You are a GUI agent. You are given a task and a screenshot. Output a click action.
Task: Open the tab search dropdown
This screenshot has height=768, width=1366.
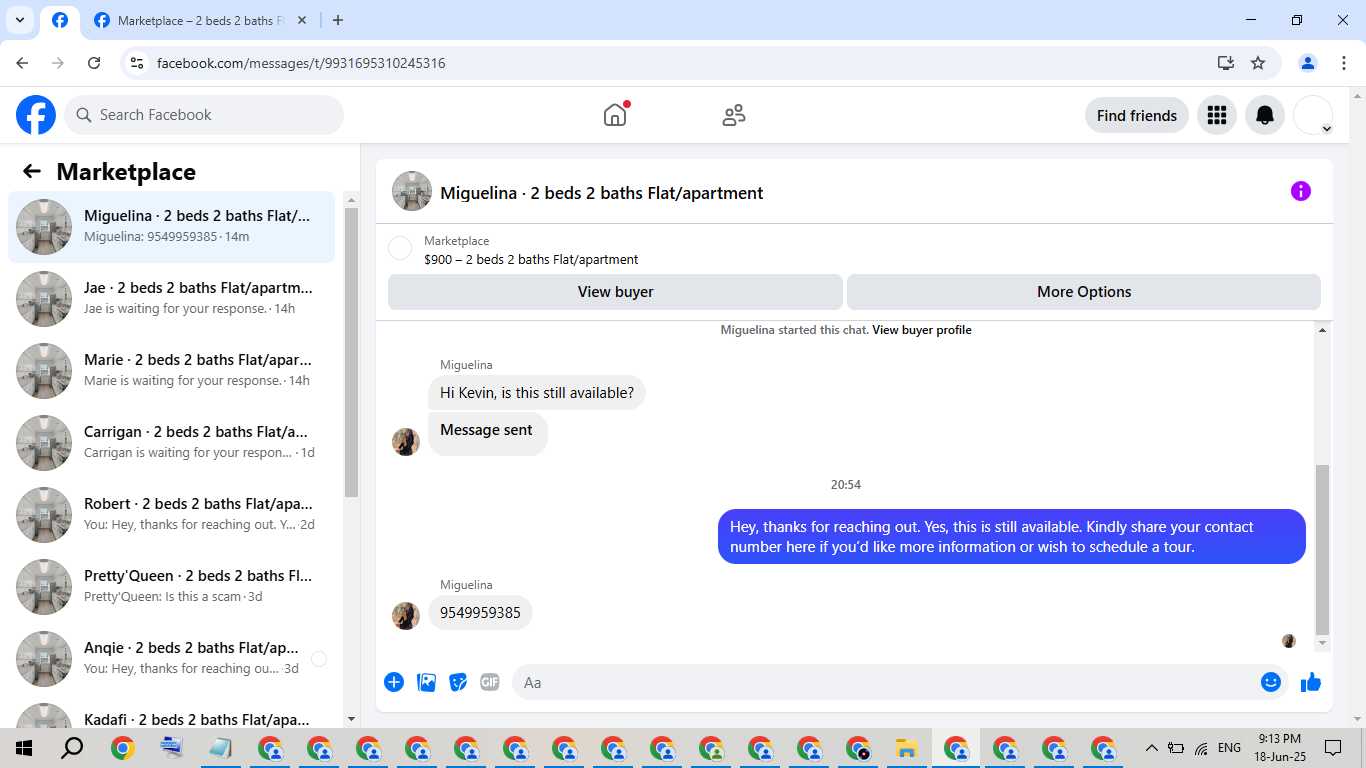(20, 20)
